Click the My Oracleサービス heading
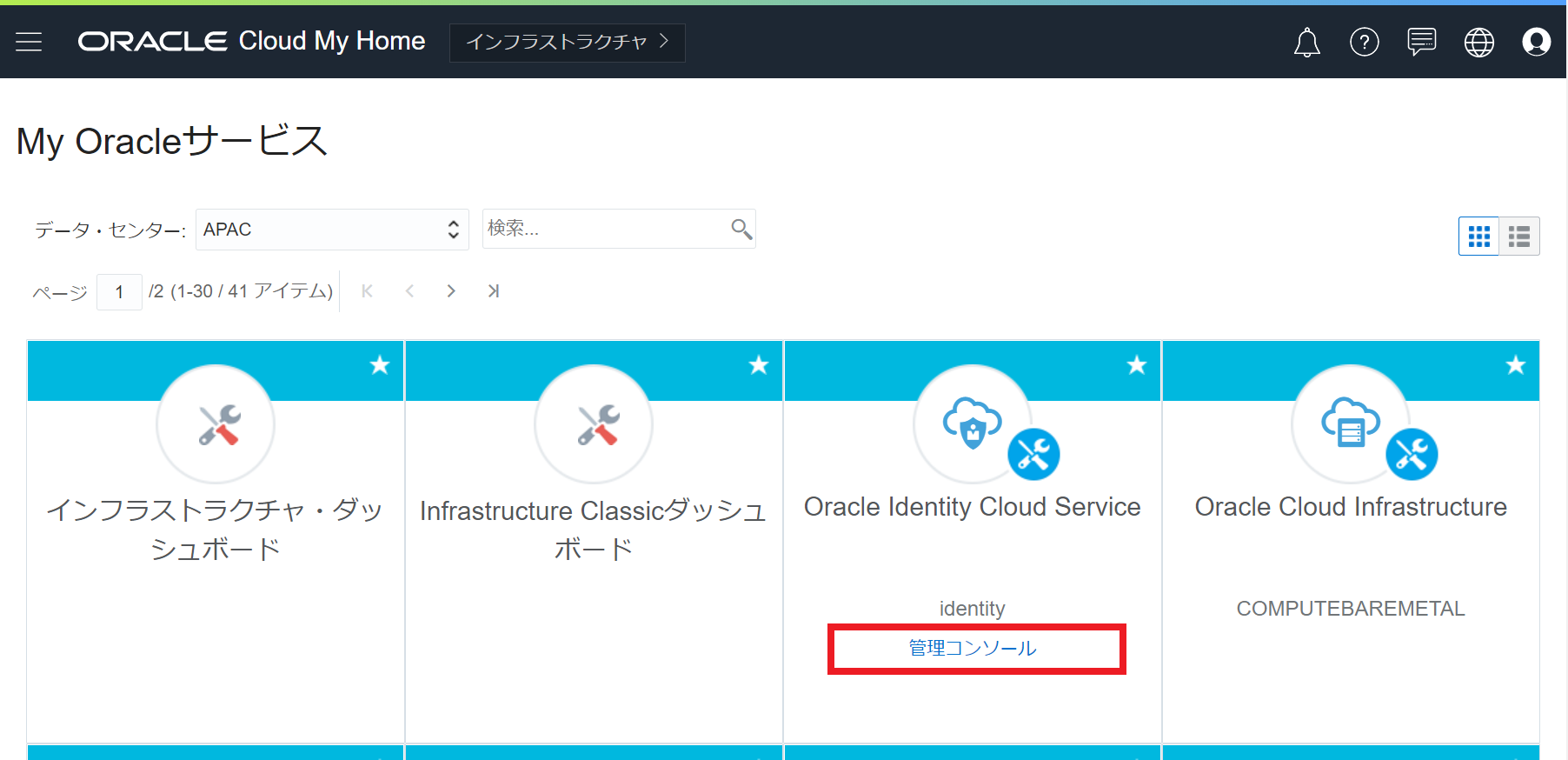 pyautogui.click(x=172, y=142)
